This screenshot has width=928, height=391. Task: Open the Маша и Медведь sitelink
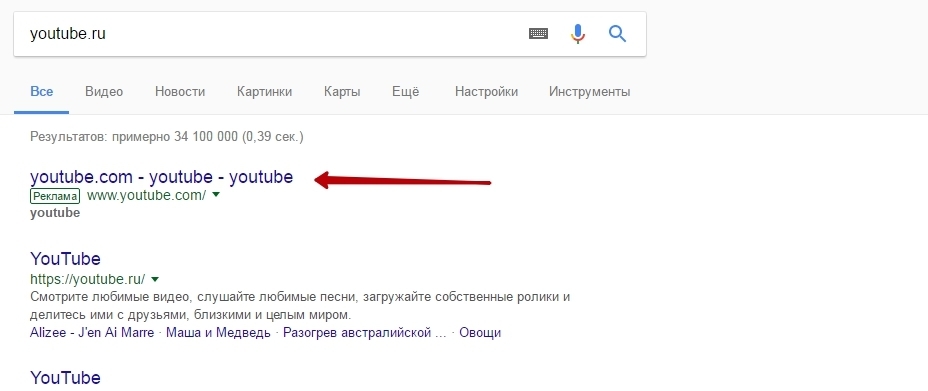point(218,332)
